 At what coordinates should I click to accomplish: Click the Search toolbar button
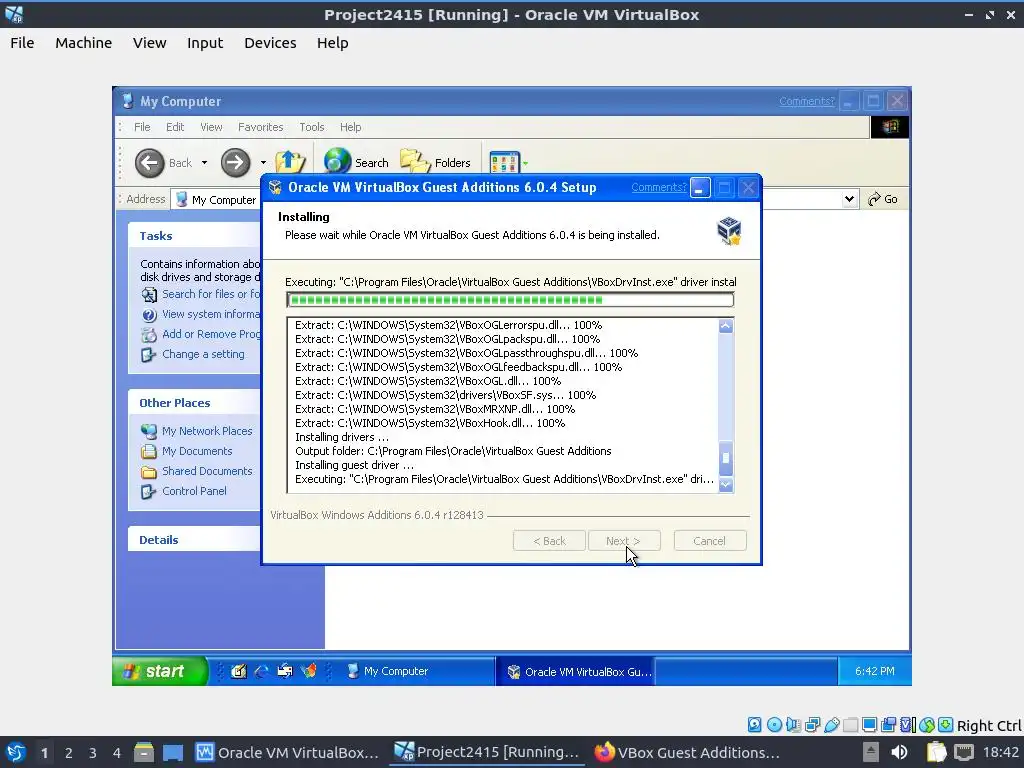[356, 162]
